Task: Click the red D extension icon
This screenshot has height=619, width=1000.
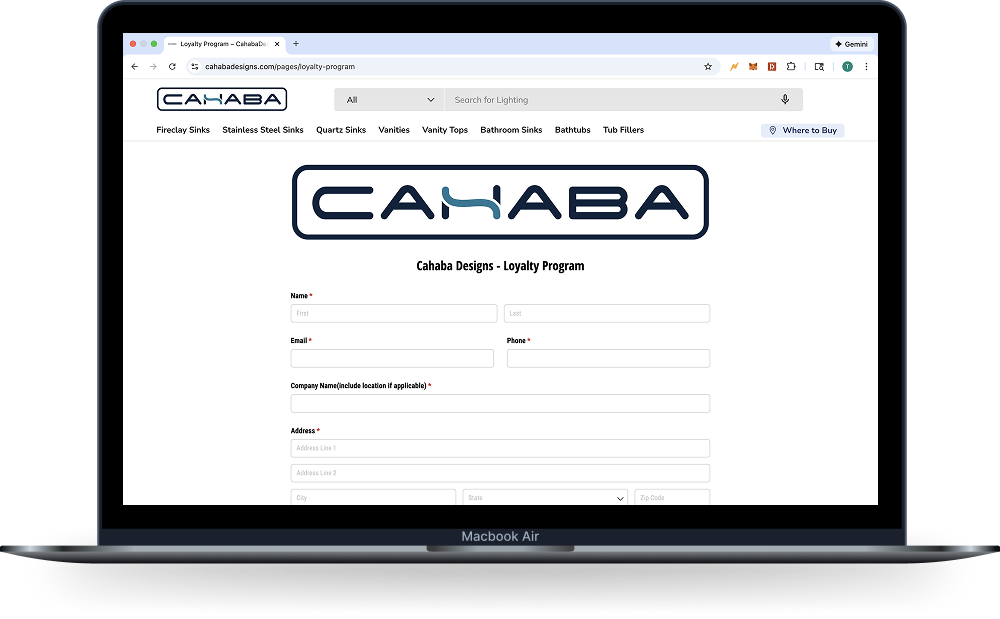Action: pos(771,66)
